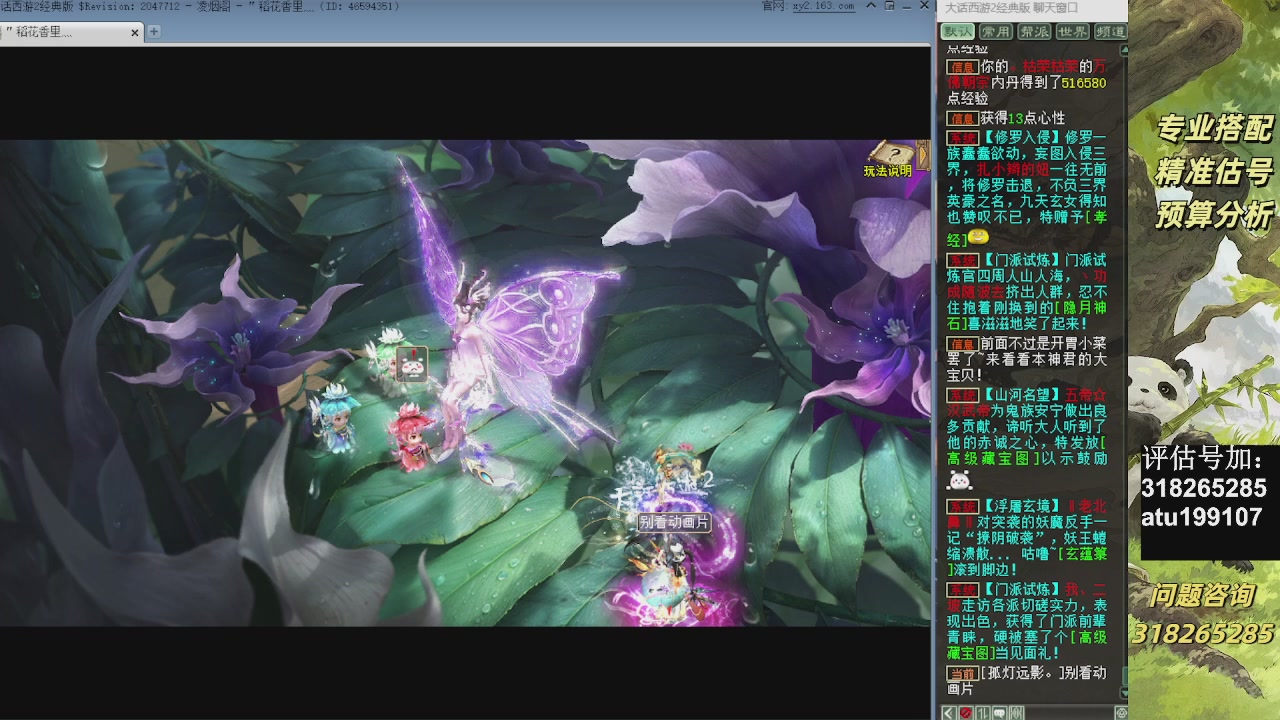The width and height of the screenshot is (1280, 720).
Task: Collapse the game title bar with the up chevron
Action: (x=870, y=6)
